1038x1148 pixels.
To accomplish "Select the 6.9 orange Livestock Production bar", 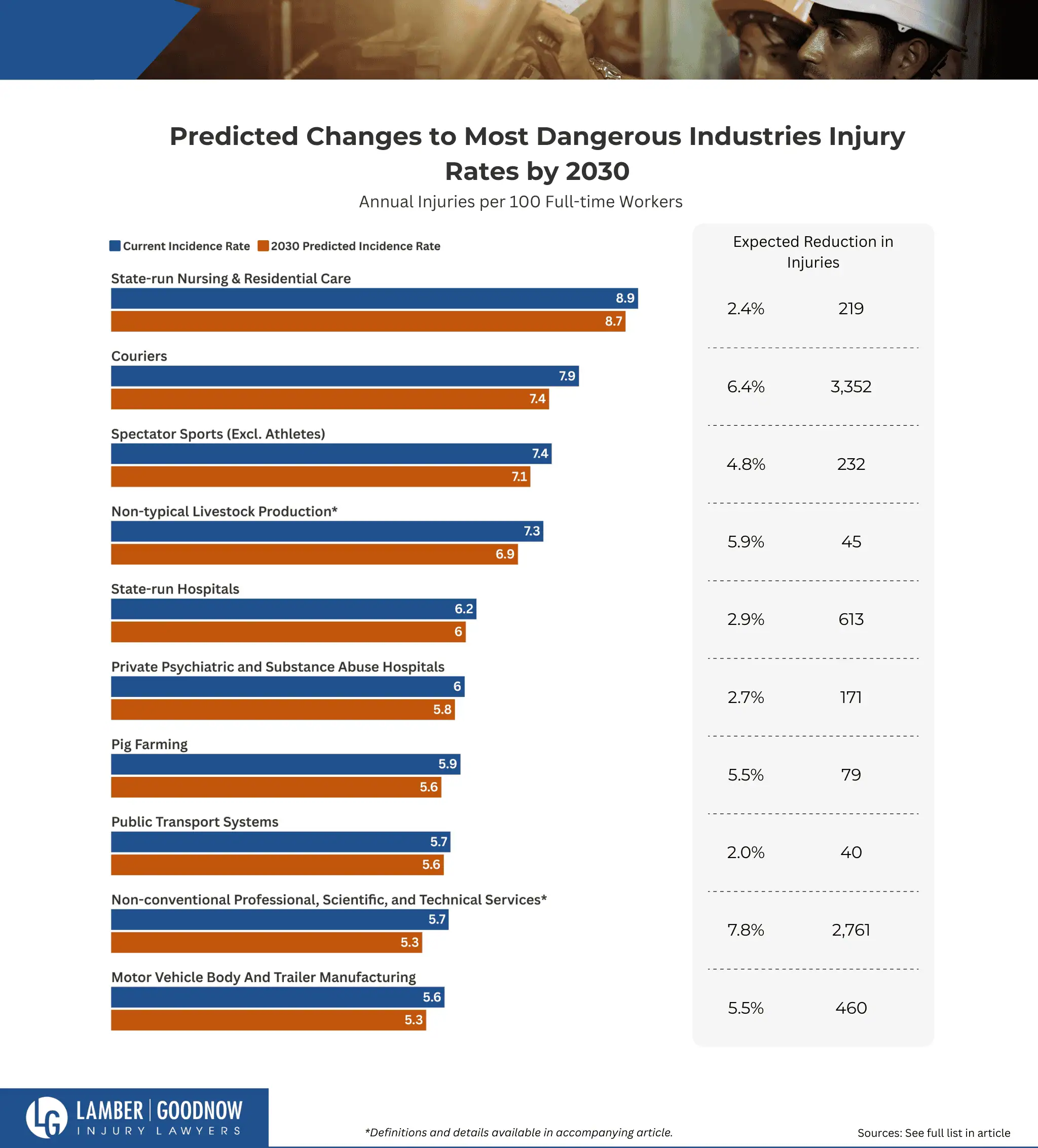I will 314,553.
